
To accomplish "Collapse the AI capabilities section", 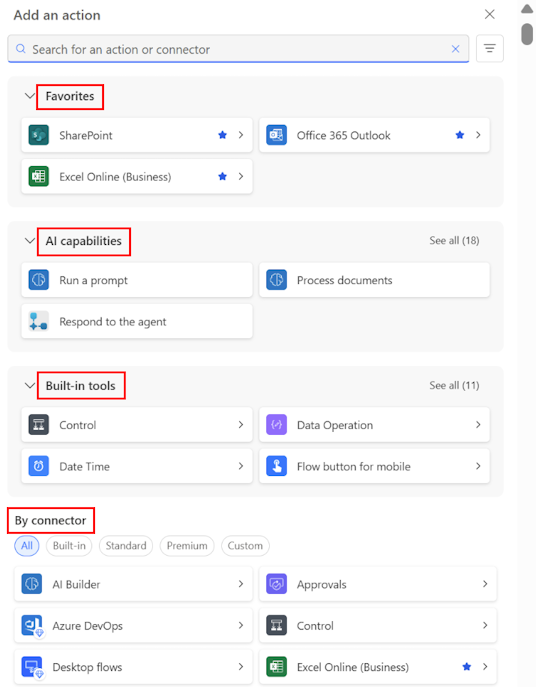I will pyautogui.click(x=29, y=241).
